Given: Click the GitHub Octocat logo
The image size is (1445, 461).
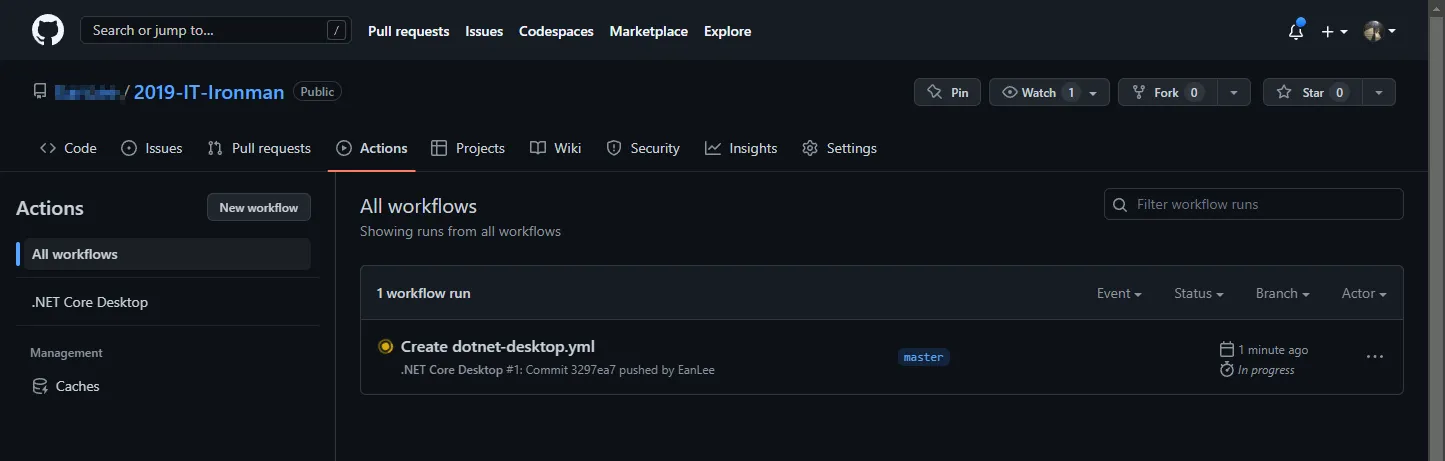Looking at the screenshot, I should pos(47,31).
